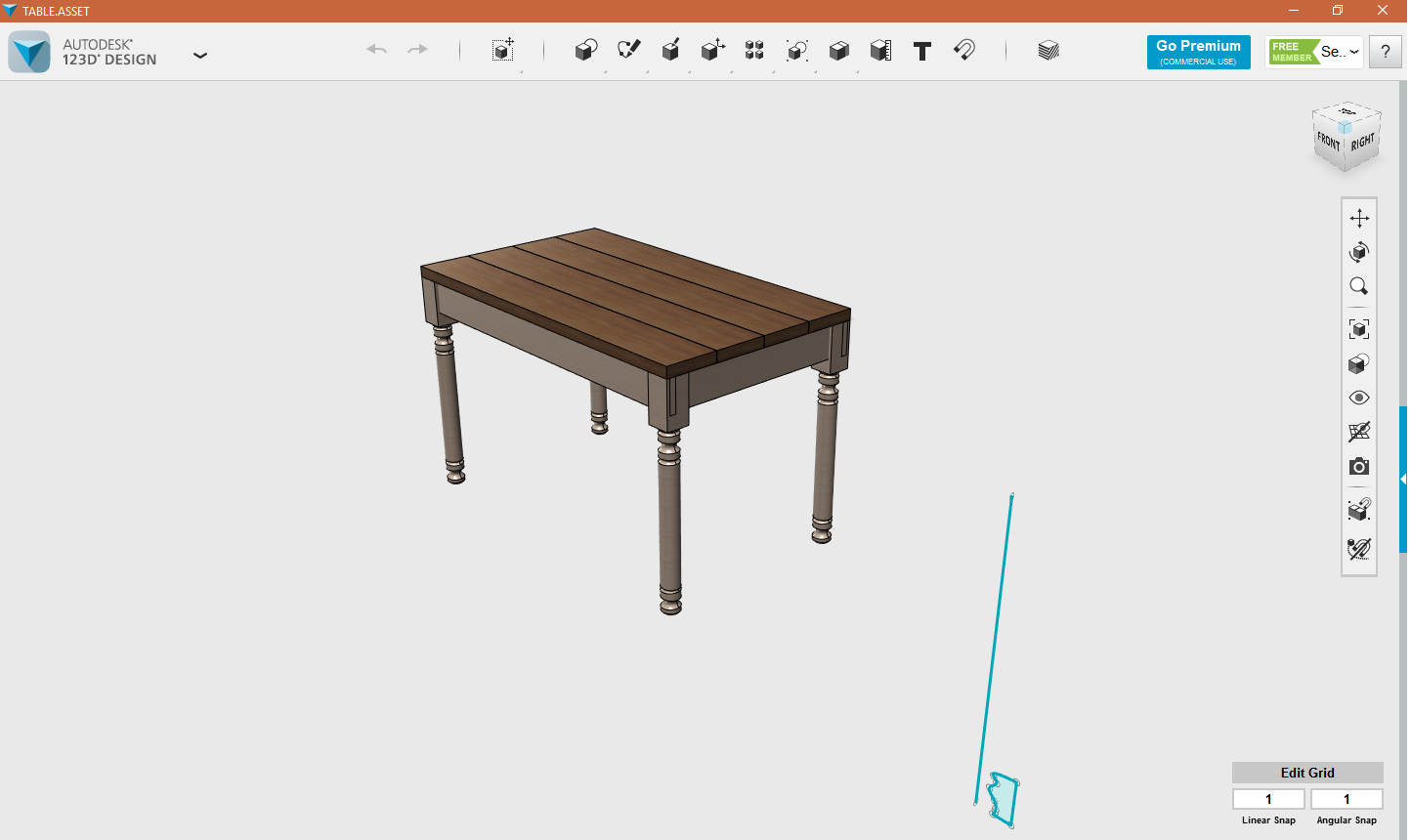Toggle snapping with the magnet icon
The image size is (1411, 840).
(963, 51)
